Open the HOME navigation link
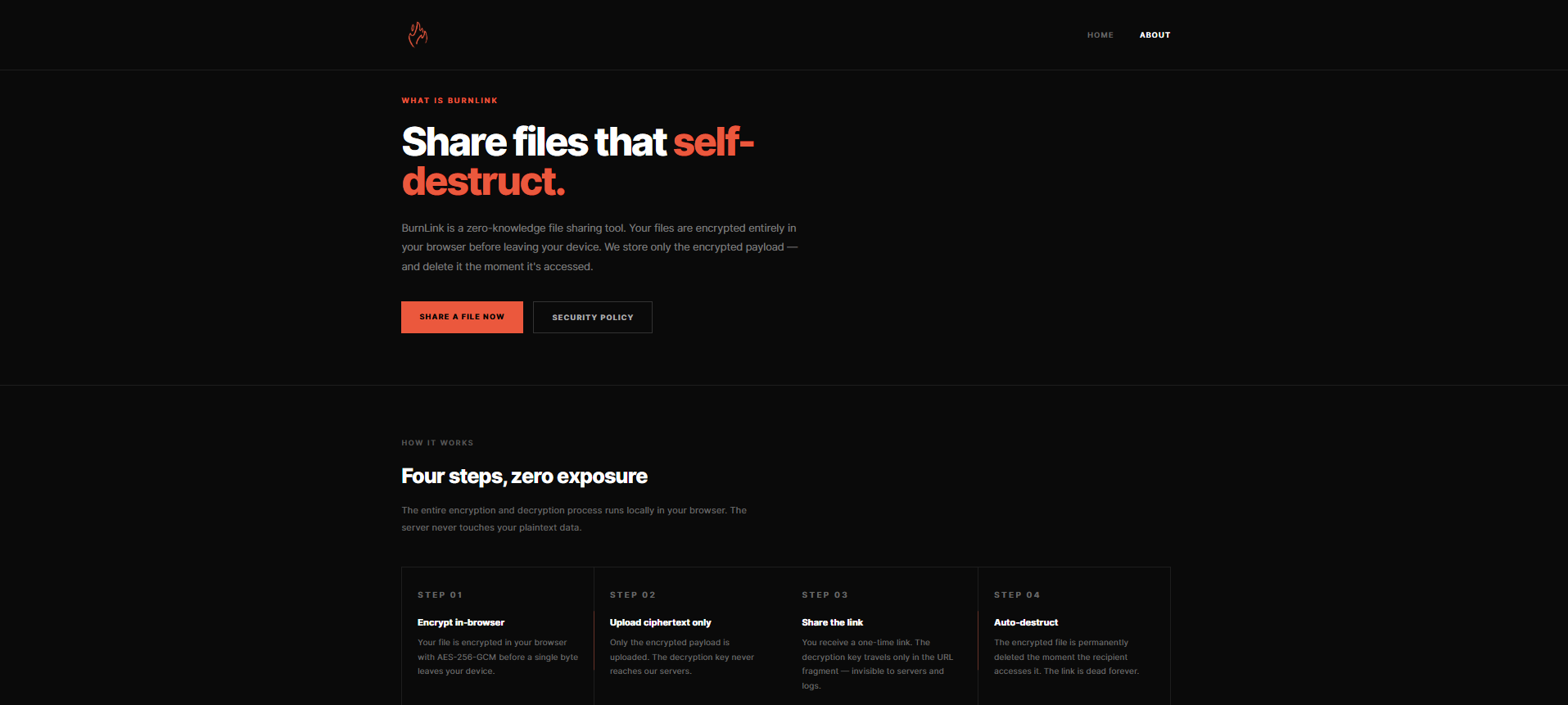1568x705 pixels. click(x=1100, y=35)
